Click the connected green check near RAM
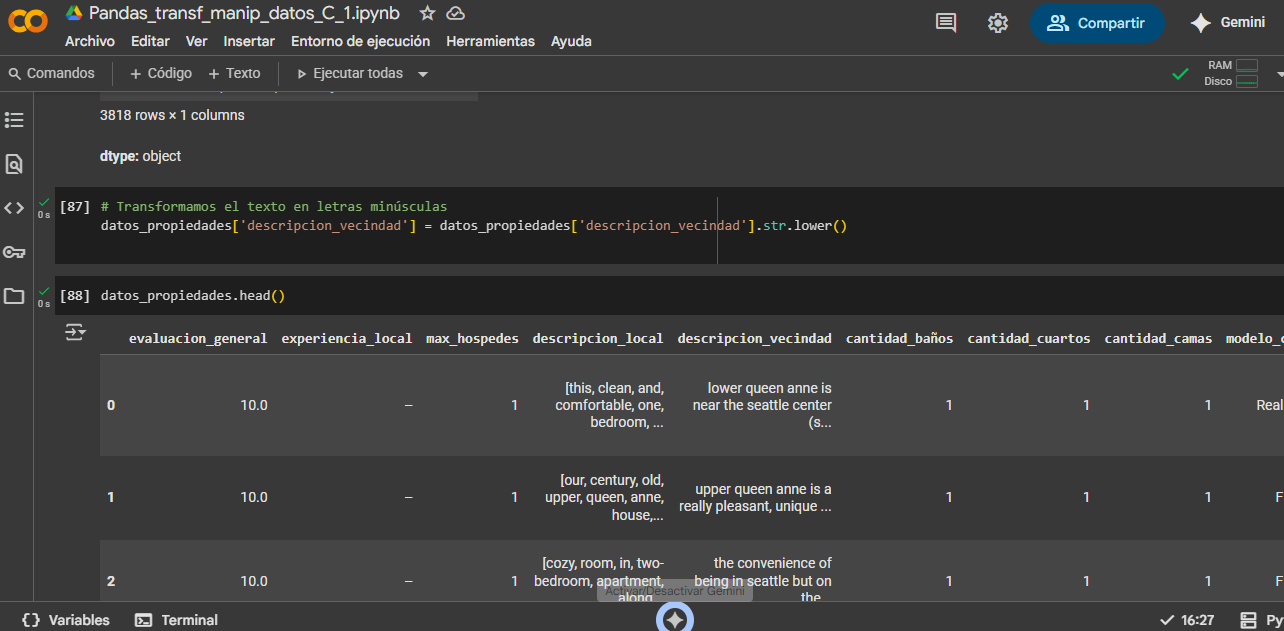 point(1180,73)
